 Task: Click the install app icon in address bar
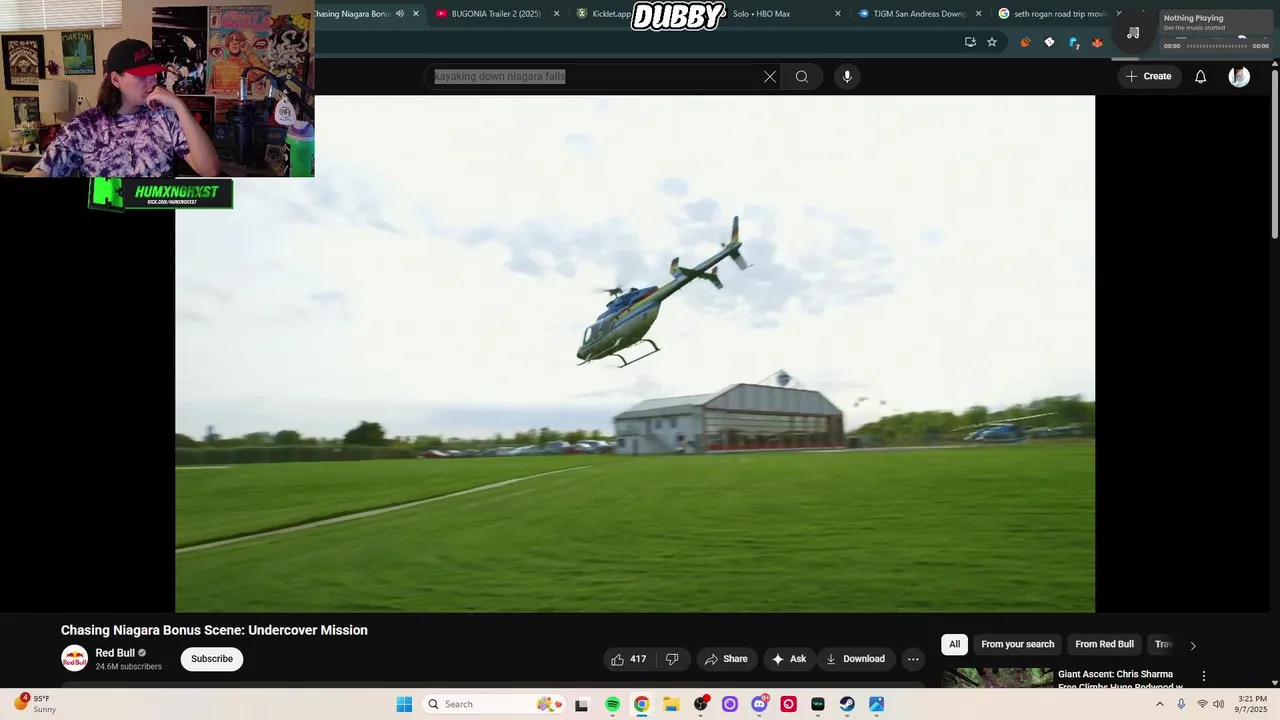[x=970, y=42]
